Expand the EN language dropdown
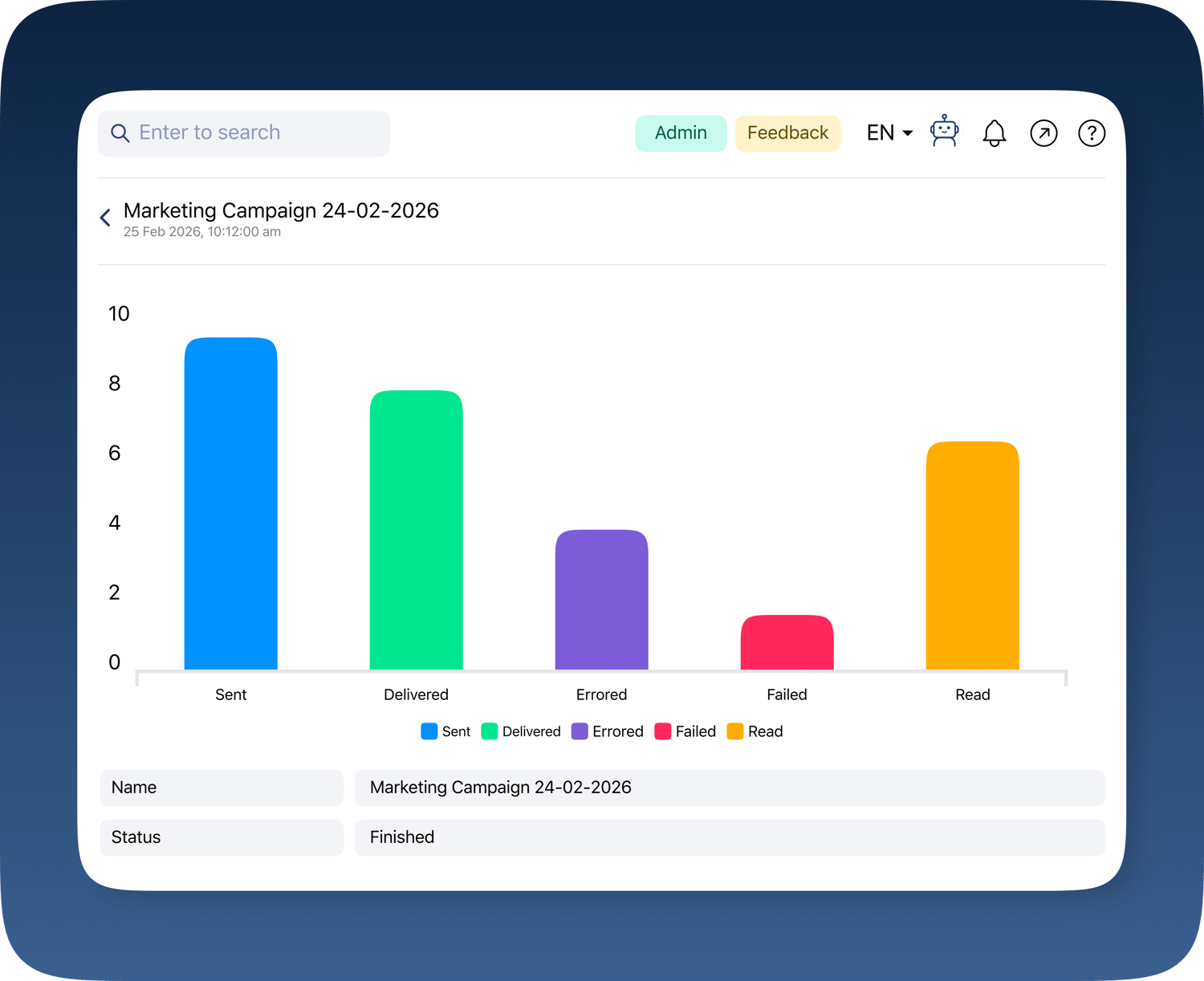Image resolution: width=1204 pixels, height=981 pixels. tap(889, 133)
